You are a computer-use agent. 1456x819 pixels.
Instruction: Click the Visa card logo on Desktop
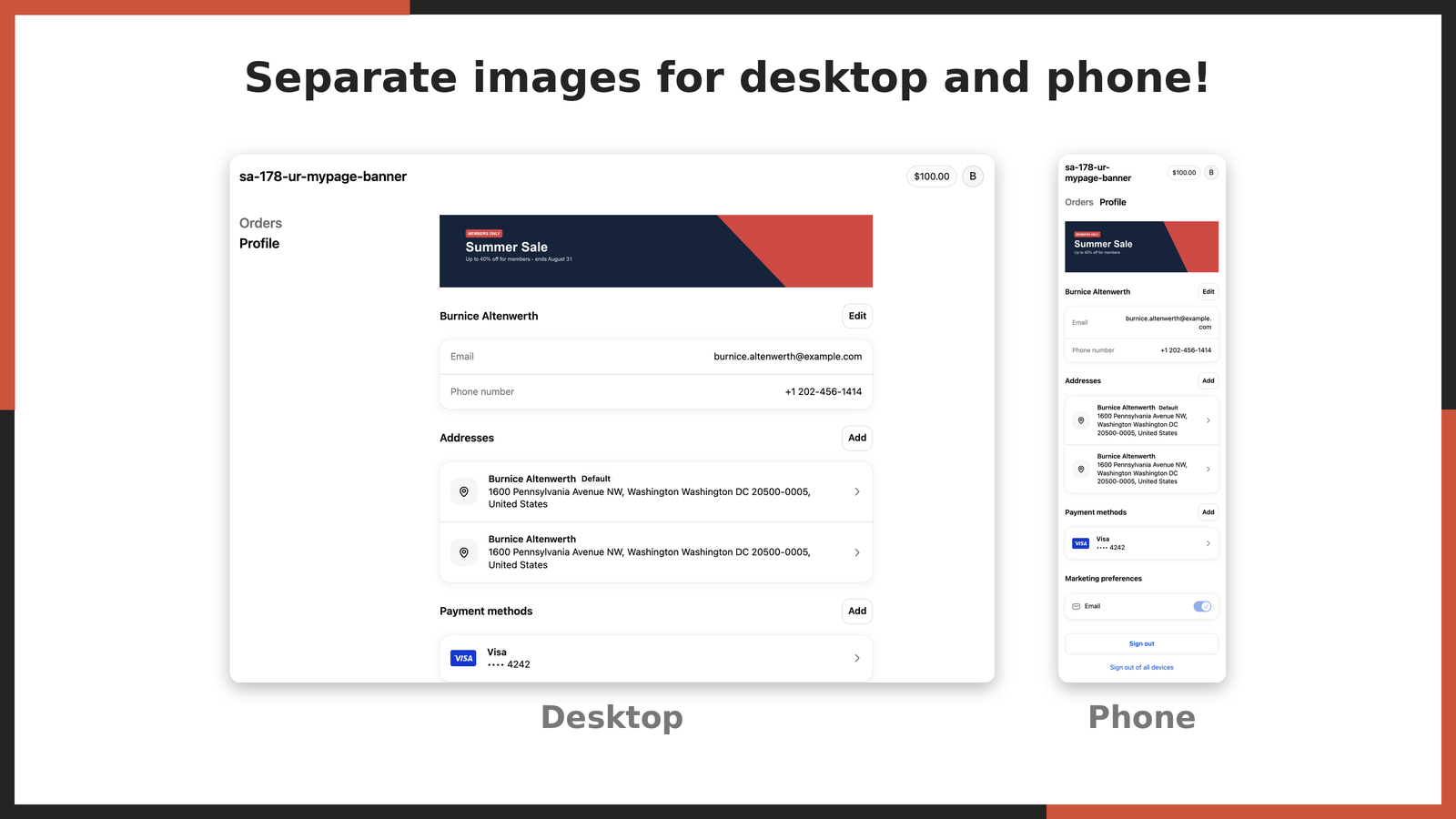pyautogui.click(x=463, y=658)
